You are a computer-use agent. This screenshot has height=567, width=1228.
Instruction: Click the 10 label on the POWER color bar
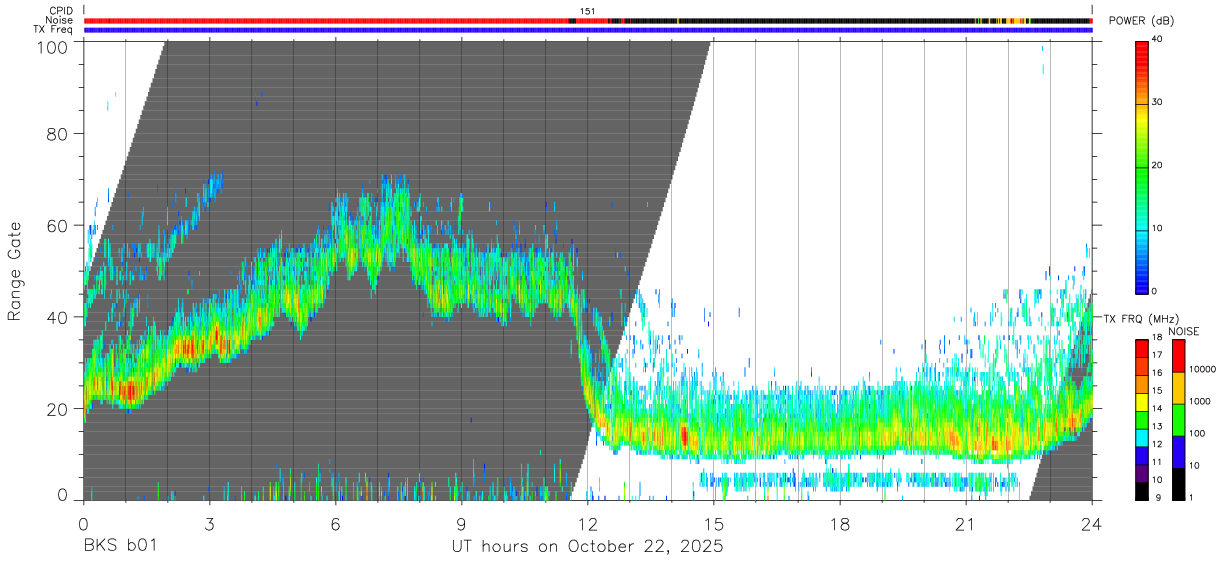(1157, 228)
